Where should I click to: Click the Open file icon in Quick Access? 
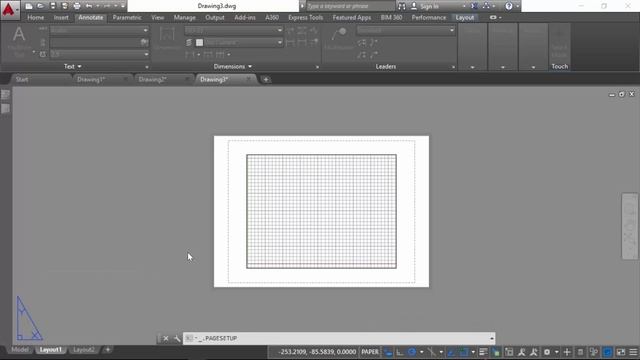(x=40, y=6)
